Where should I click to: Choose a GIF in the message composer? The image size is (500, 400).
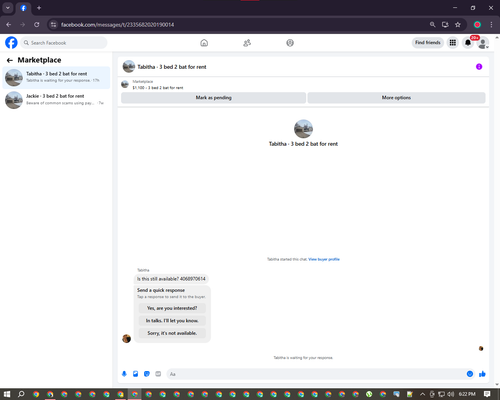[x=158, y=374]
